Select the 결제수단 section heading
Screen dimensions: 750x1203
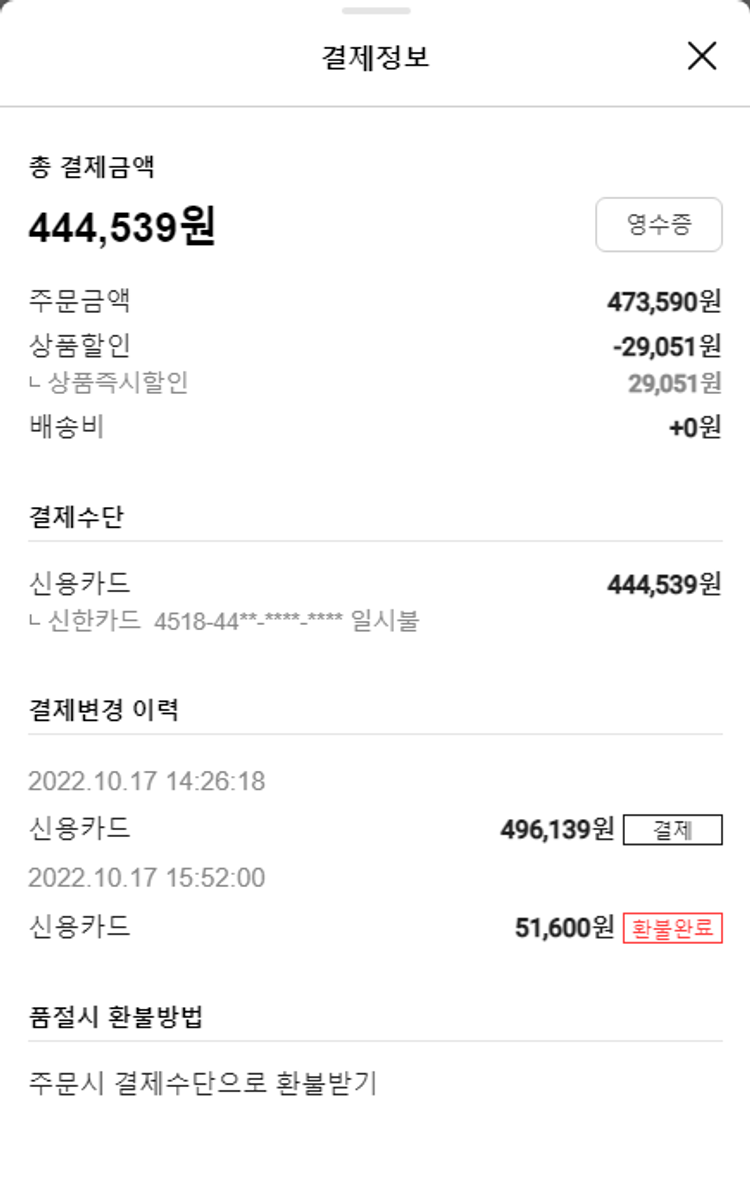point(77,517)
